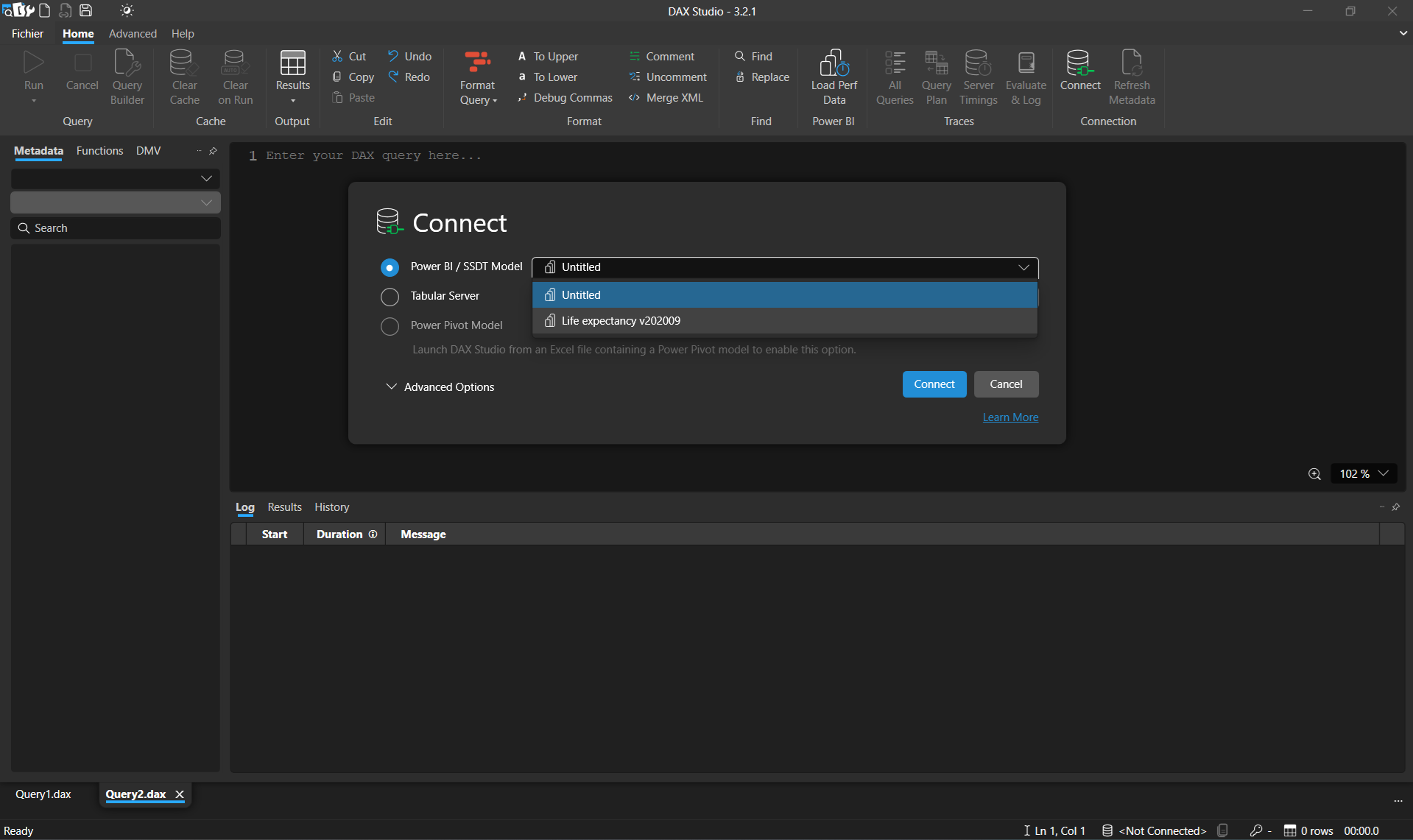This screenshot has width=1413, height=840.
Task: Close the Query2.dax tab
Action: click(x=179, y=794)
